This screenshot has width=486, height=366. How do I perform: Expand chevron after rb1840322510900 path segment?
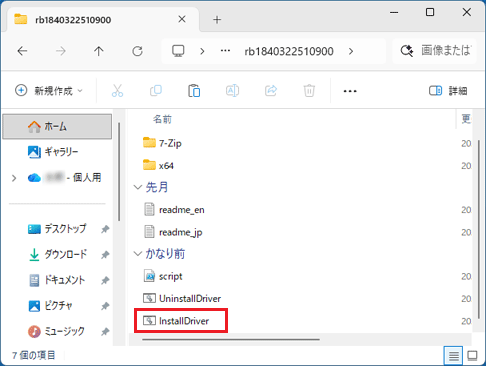pyautogui.click(x=351, y=51)
